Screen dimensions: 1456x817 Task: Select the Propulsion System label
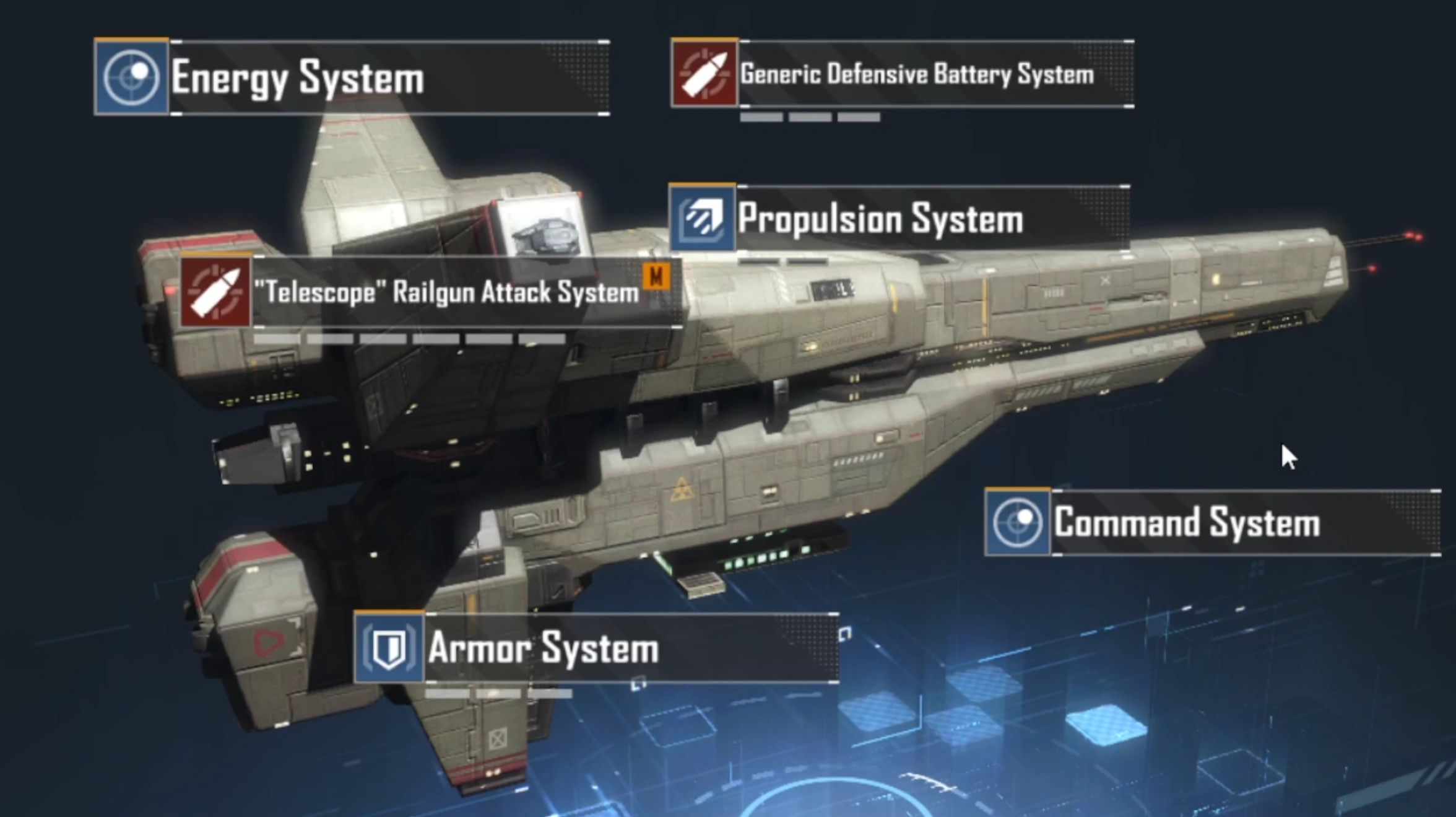pos(880,219)
